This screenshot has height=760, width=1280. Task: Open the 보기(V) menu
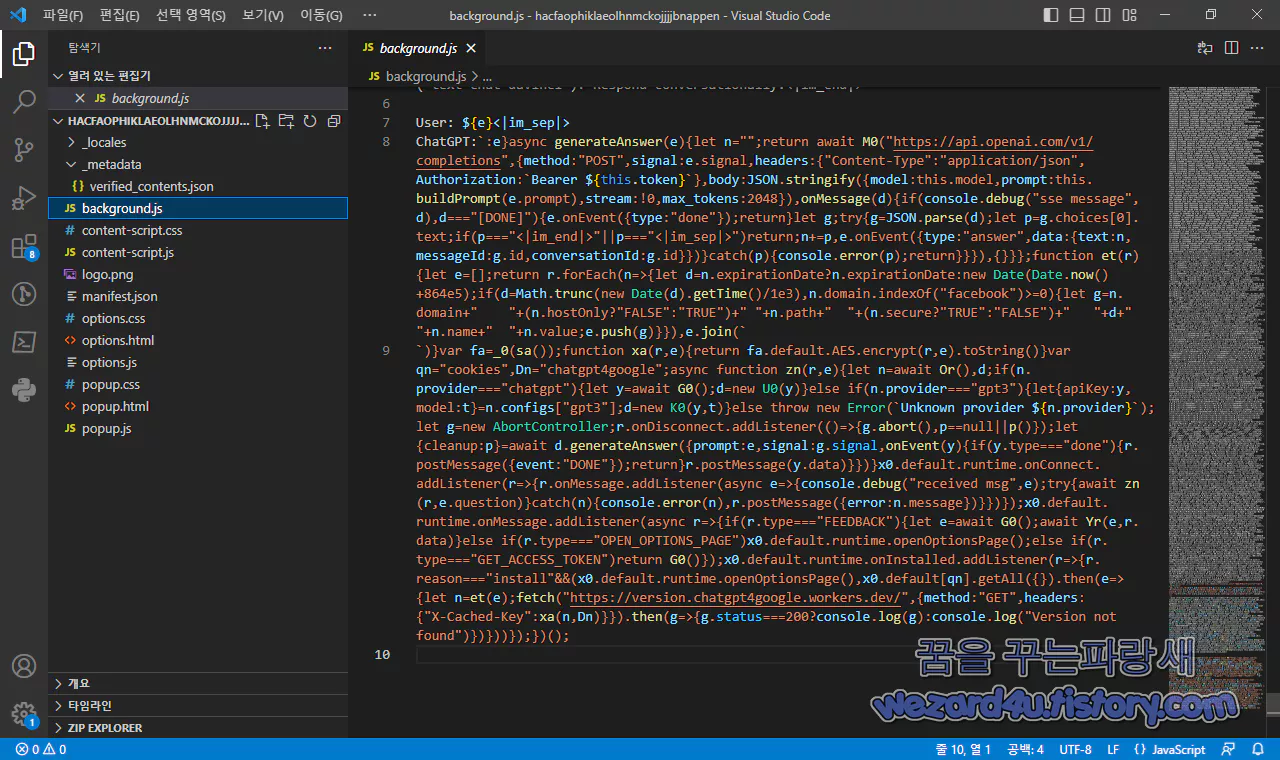[x=263, y=16]
